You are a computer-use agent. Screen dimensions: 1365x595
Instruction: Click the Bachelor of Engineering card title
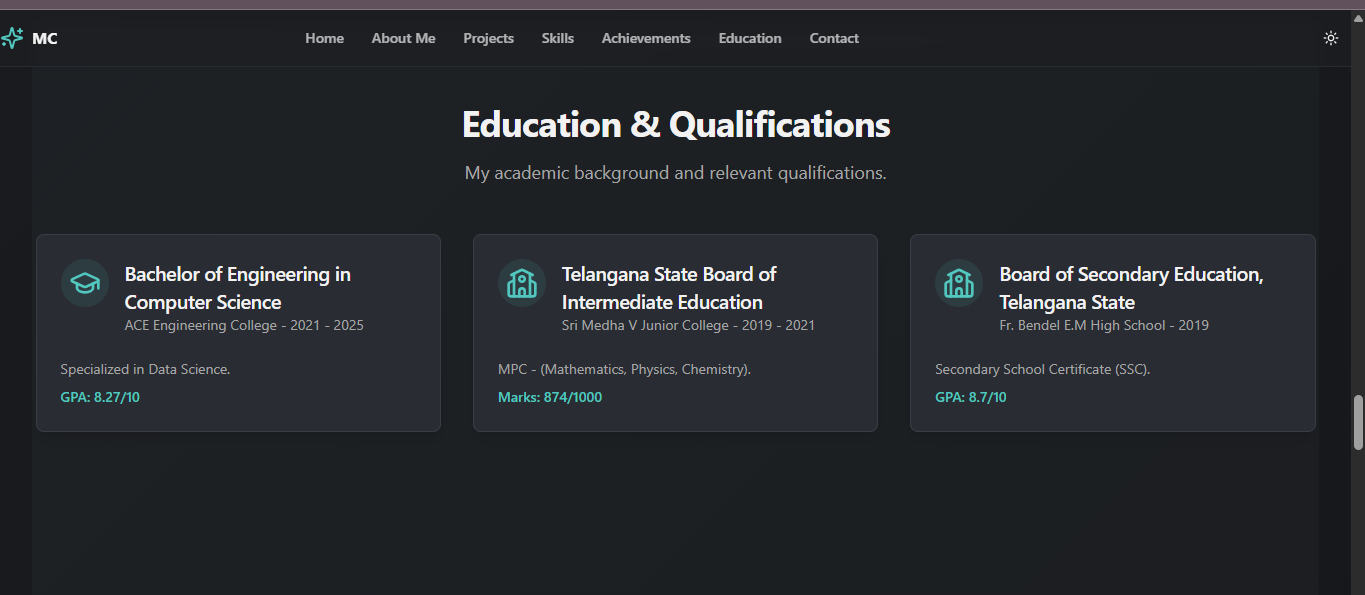[x=238, y=288]
